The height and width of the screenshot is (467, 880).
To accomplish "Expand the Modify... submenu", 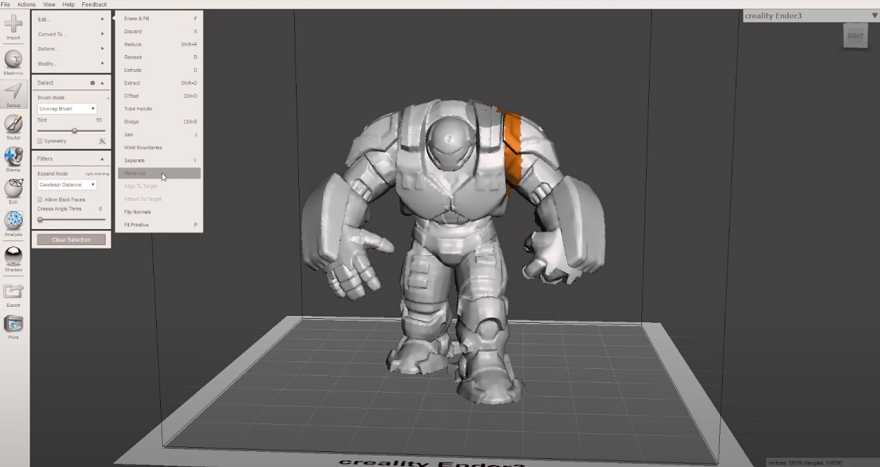I will [x=71, y=63].
